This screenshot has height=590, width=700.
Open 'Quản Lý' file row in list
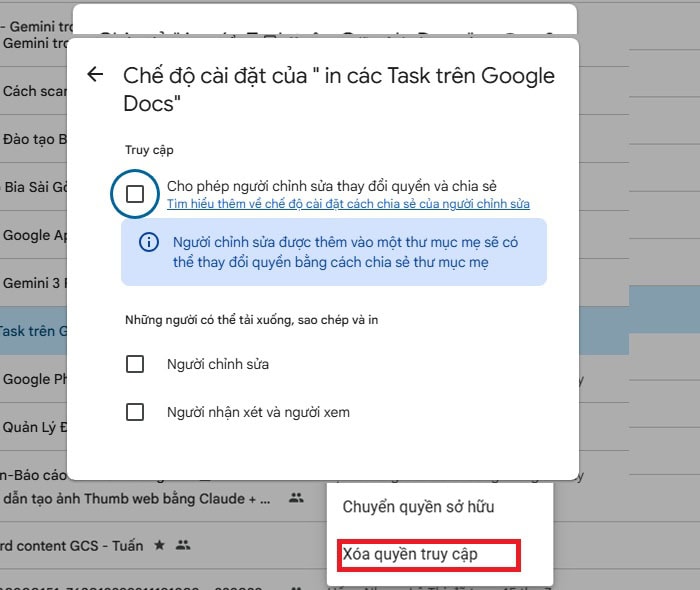[34, 427]
